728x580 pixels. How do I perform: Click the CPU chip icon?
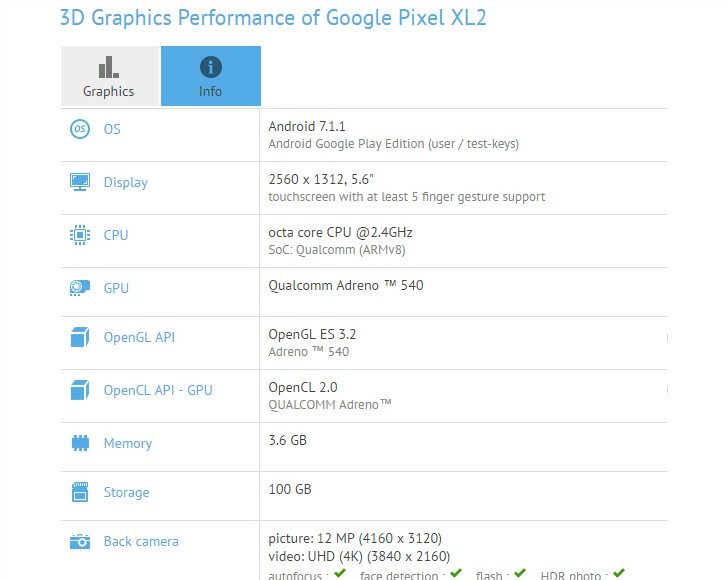80,235
